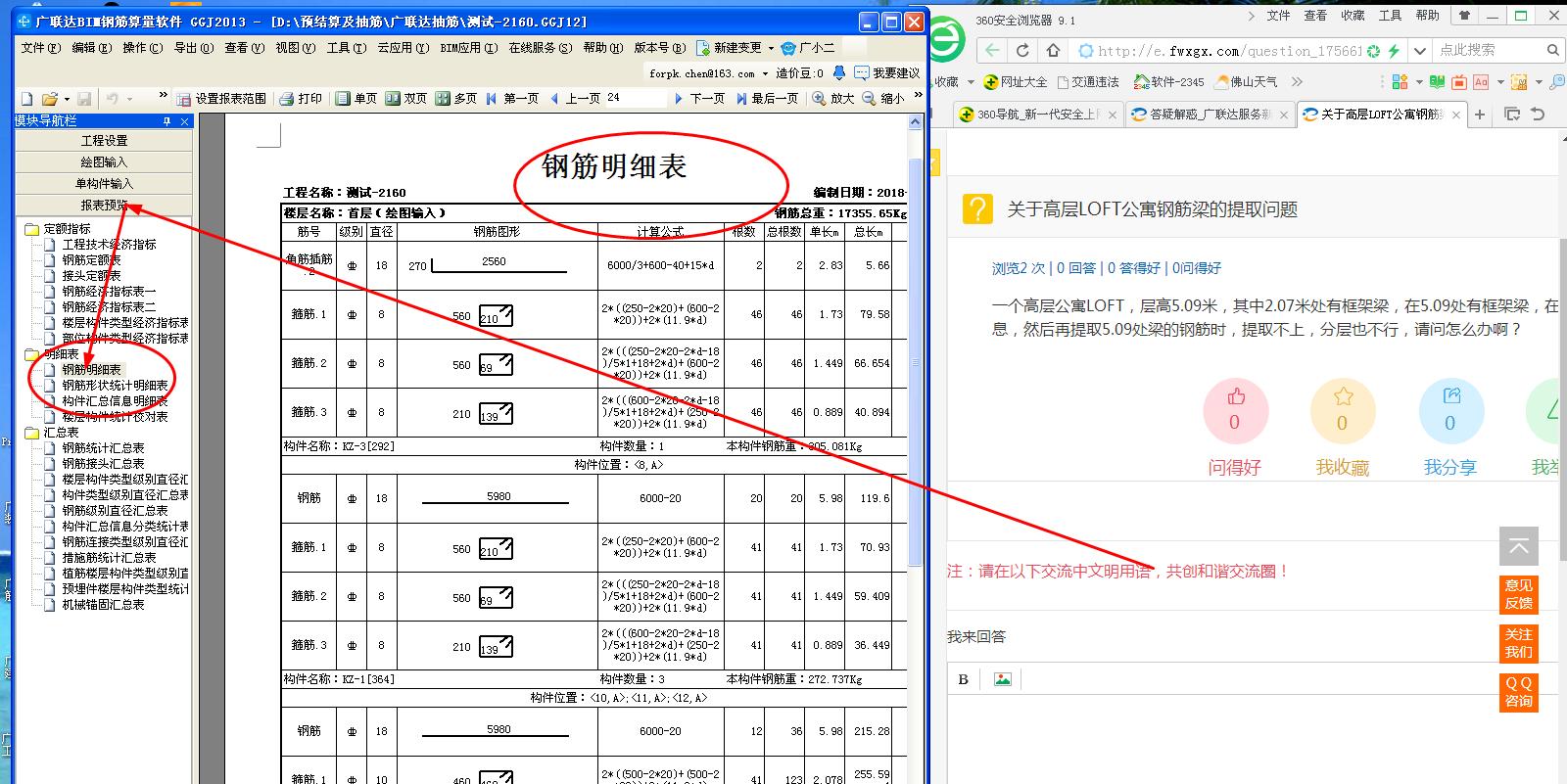This screenshot has width=1567, height=784.
Task: Click the notification bell icon
Action: tap(839, 72)
